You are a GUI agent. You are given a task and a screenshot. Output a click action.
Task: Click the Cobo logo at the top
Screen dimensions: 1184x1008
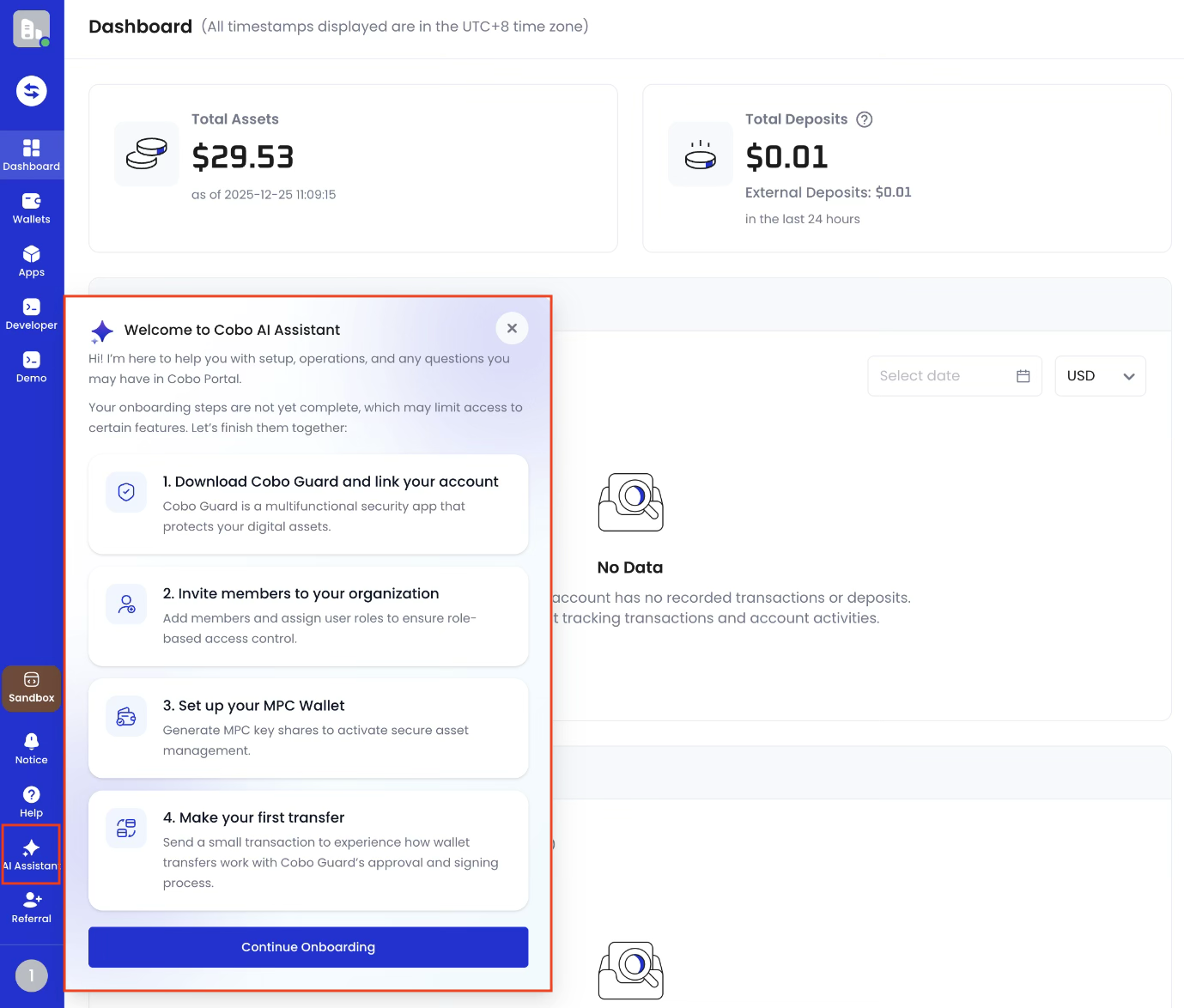point(32,28)
